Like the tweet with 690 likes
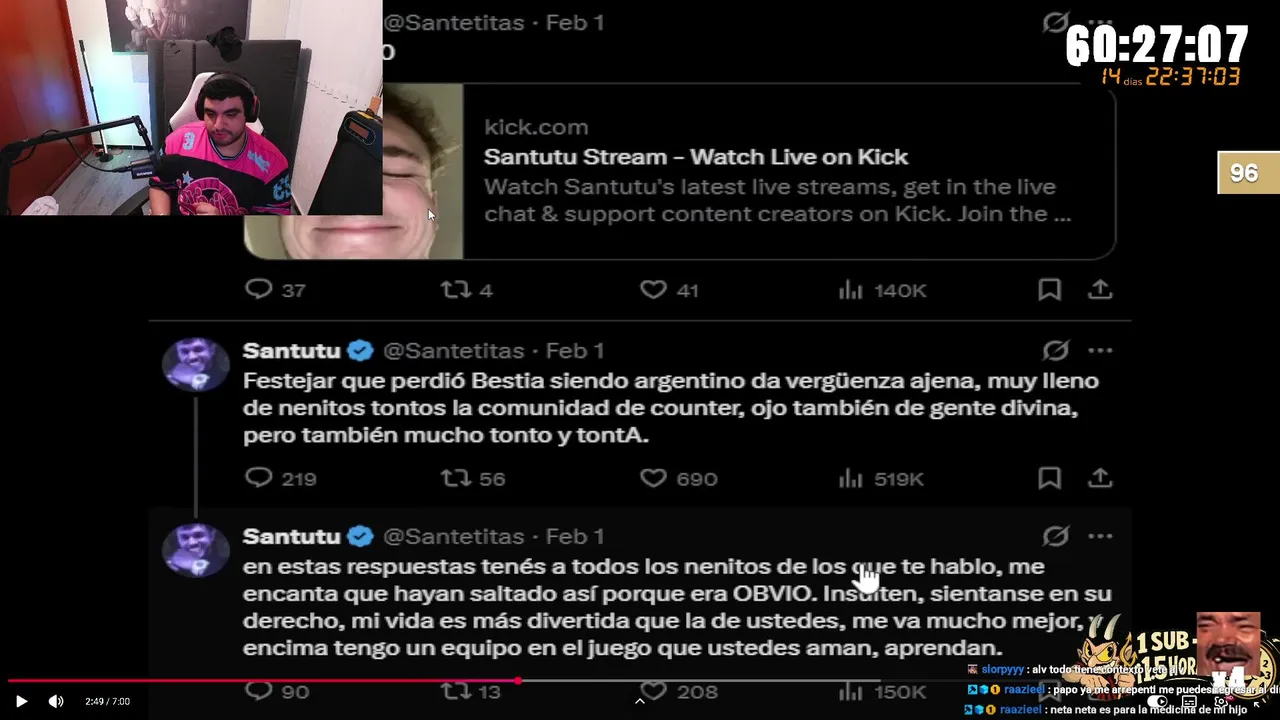This screenshot has height=720, width=1280. tap(653, 478)
